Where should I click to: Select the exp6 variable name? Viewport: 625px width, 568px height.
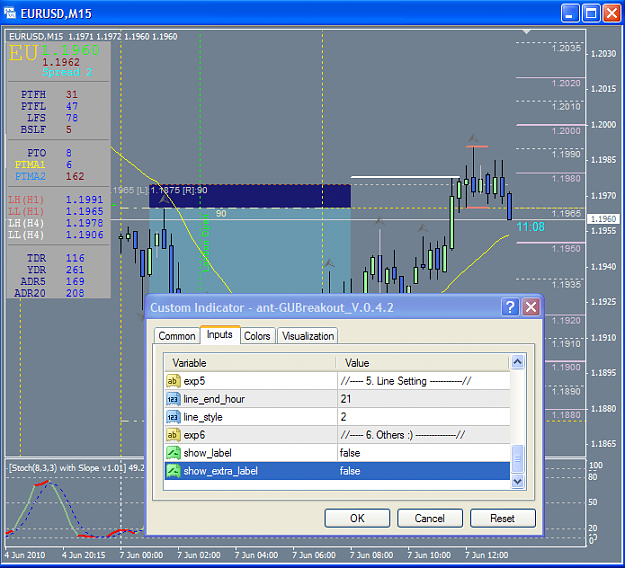(194, 435)
